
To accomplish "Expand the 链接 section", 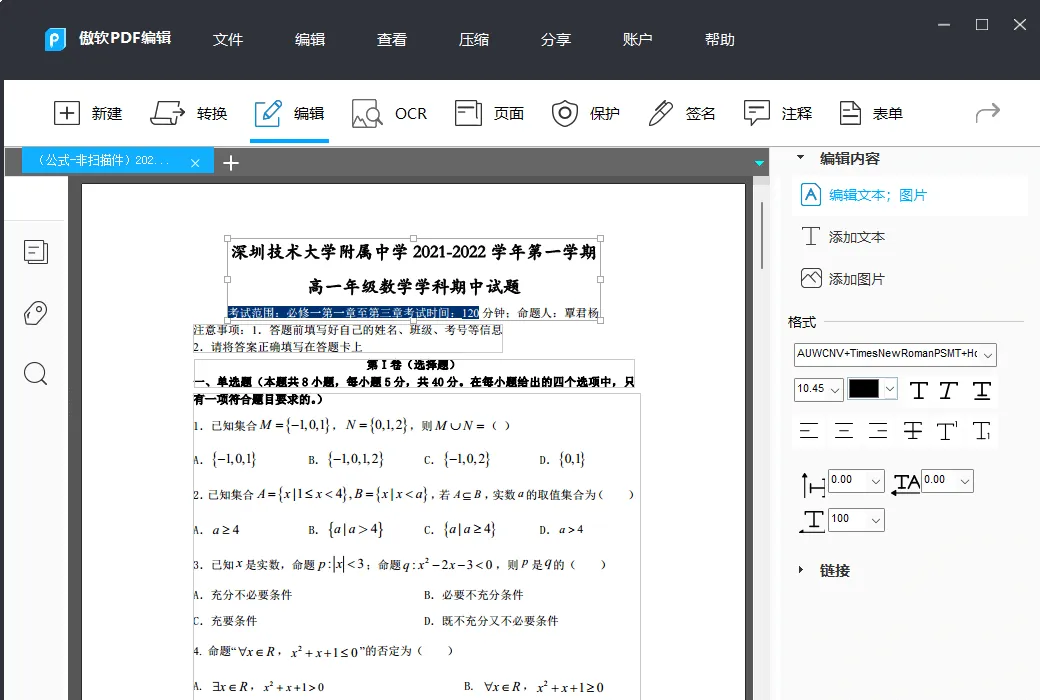I will pyautogui.click(x=801, y=570).
